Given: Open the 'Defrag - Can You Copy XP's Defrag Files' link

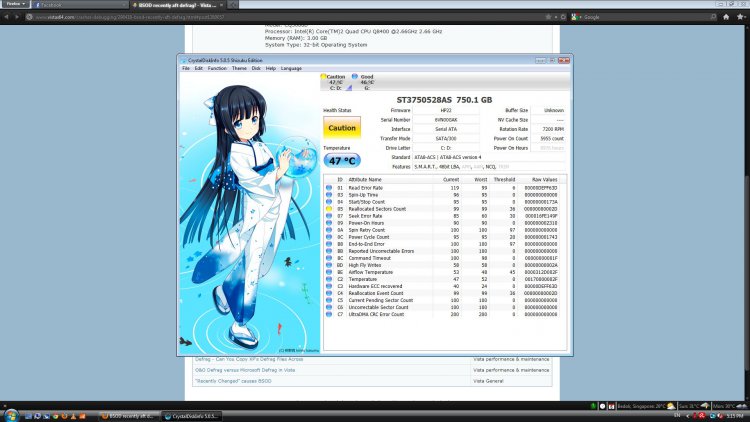Looking at the screenshot, I should [x=249, y=359].
